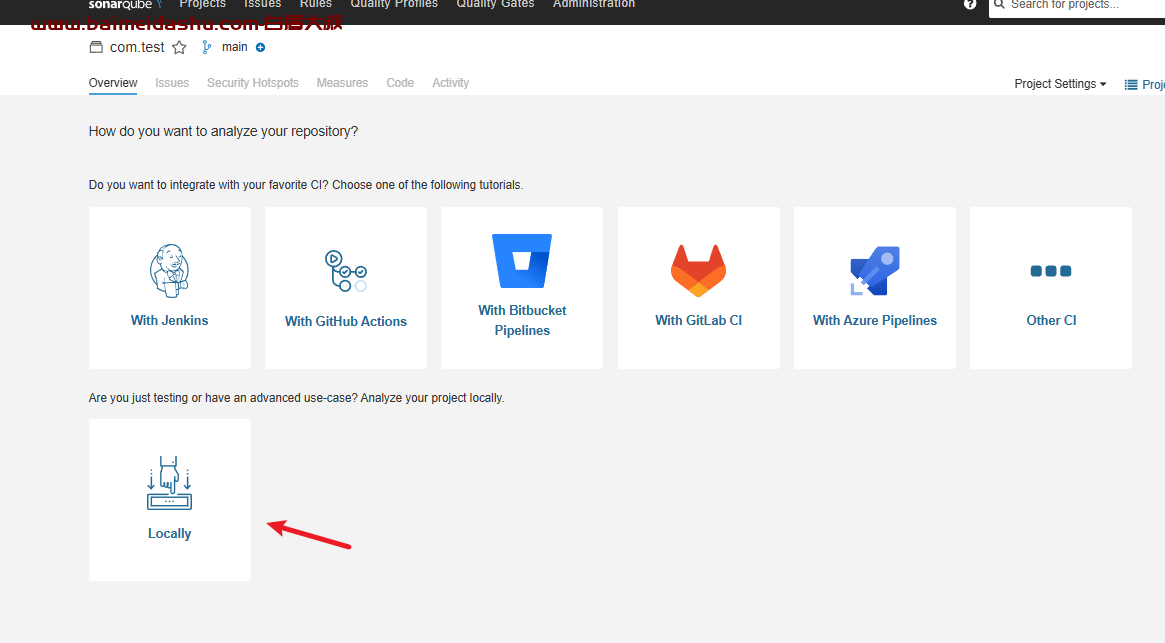
Task: Choose the Other CI link
Action: [x=1051, y=320]
